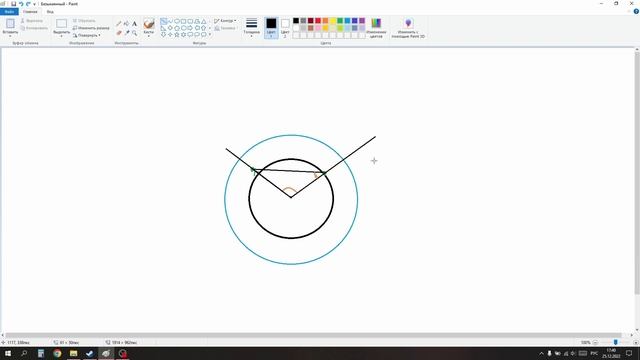
Task: Activate Color 2 background box
Action: 285,28
